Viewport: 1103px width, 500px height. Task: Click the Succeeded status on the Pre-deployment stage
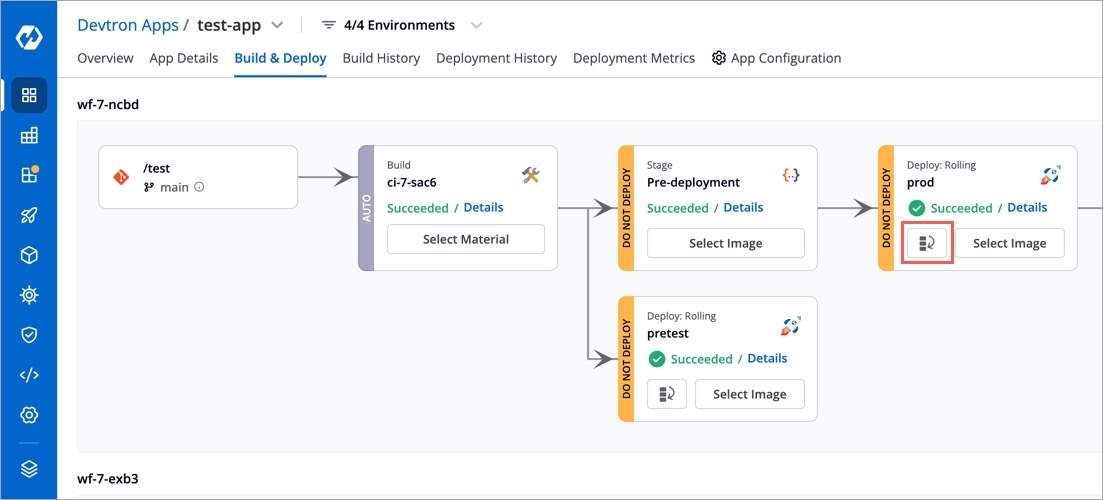point(677,208)
